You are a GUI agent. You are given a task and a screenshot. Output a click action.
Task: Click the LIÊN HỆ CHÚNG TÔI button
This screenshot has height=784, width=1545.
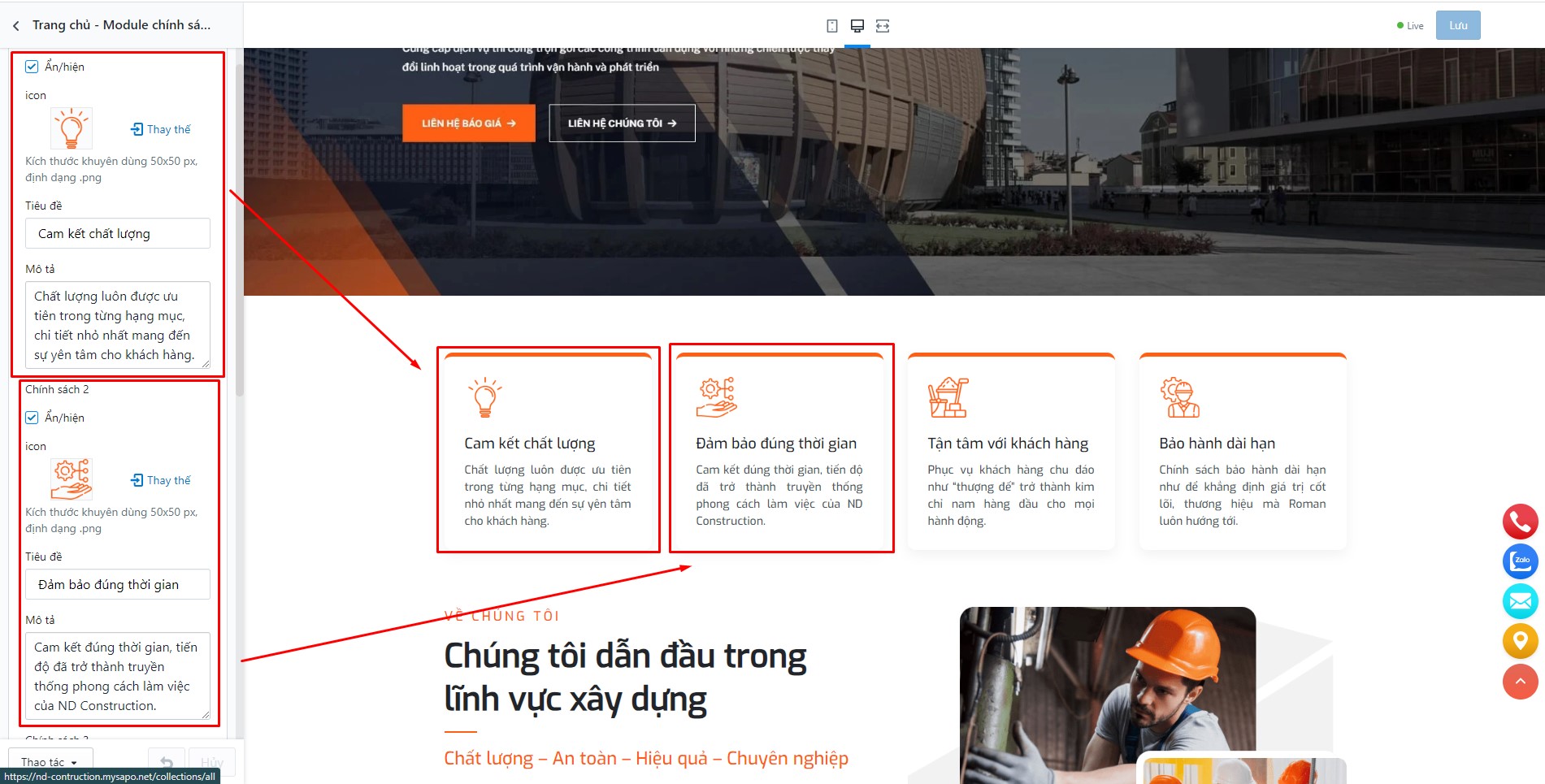coord(623,123)
